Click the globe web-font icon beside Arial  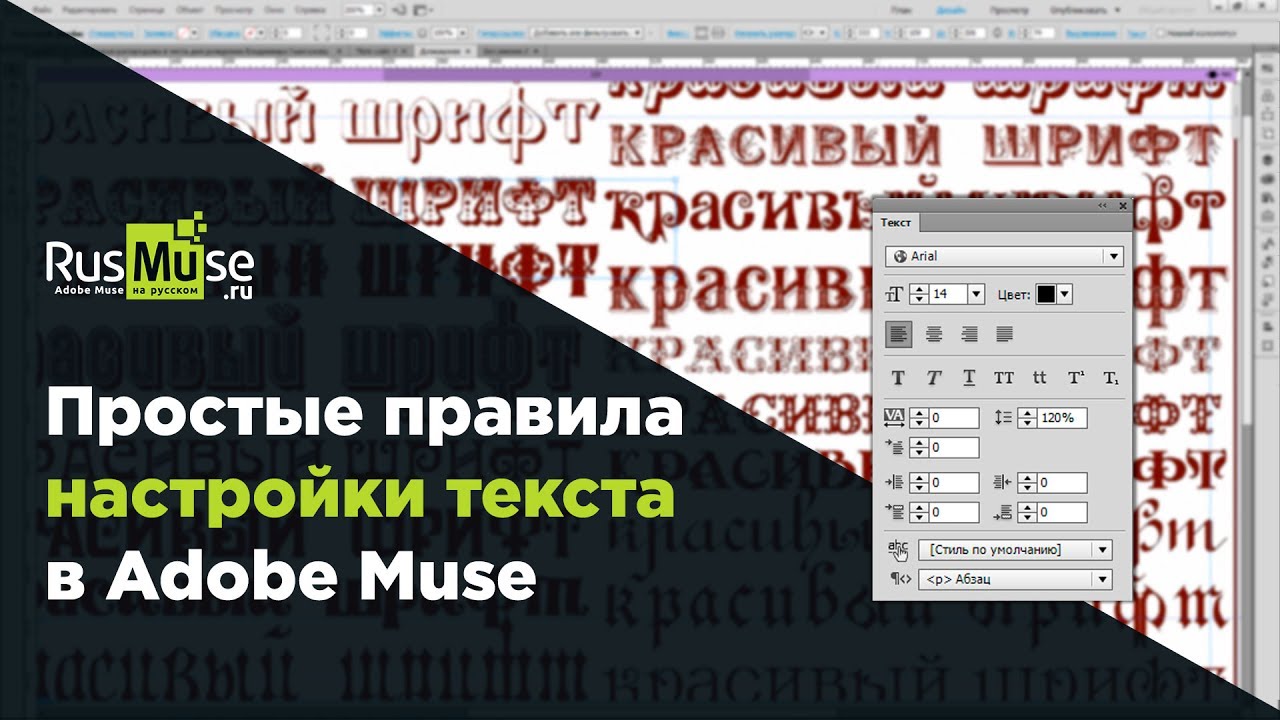click(899, 256)
